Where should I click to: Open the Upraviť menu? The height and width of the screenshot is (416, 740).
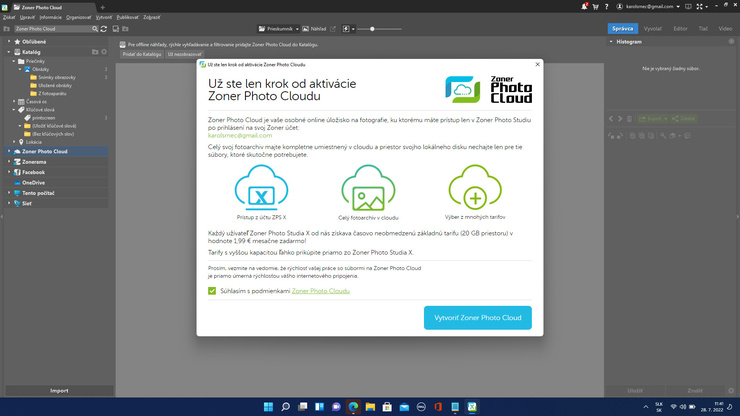click(27, 17)
